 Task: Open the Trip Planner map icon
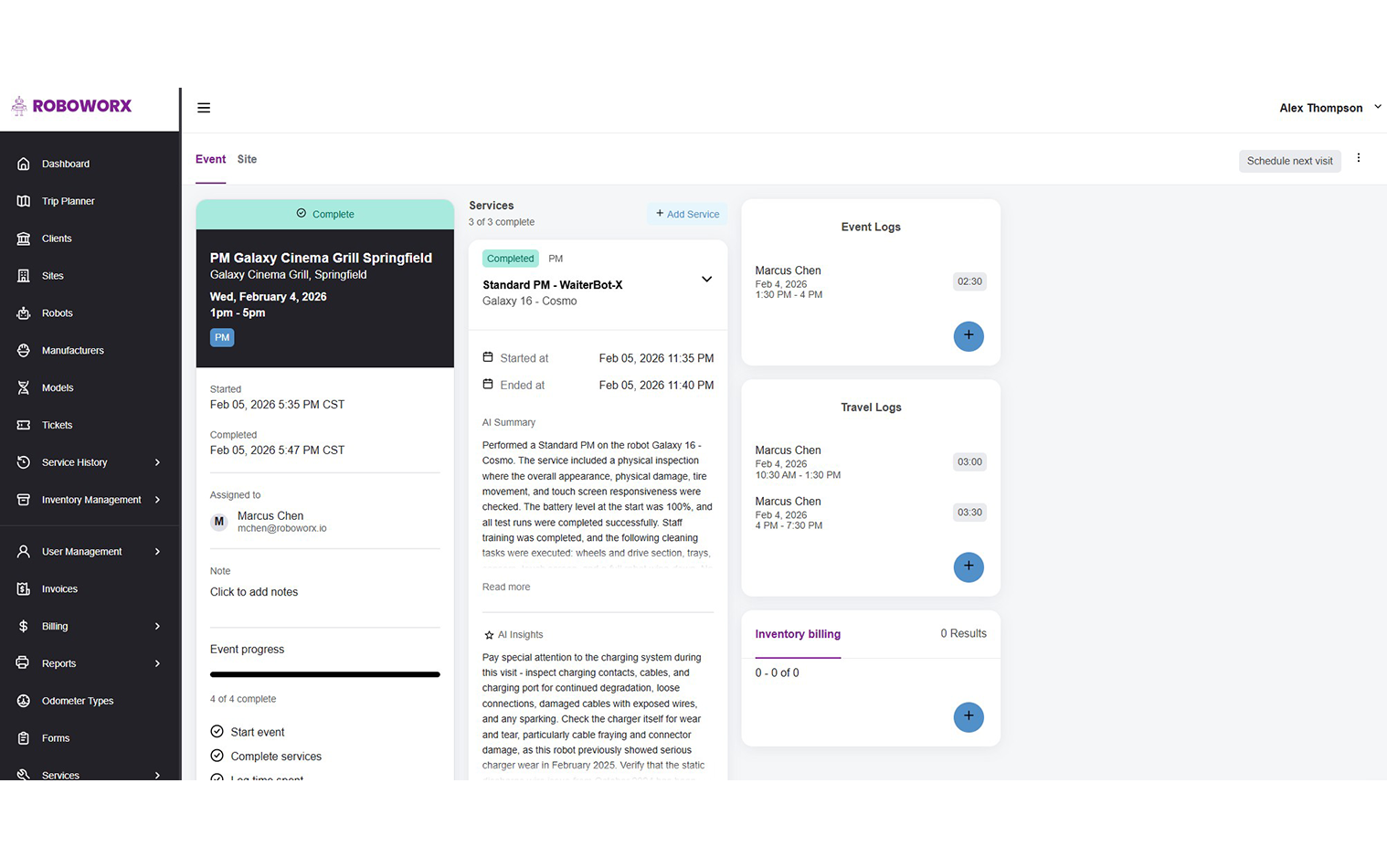(x=24, y=201)
